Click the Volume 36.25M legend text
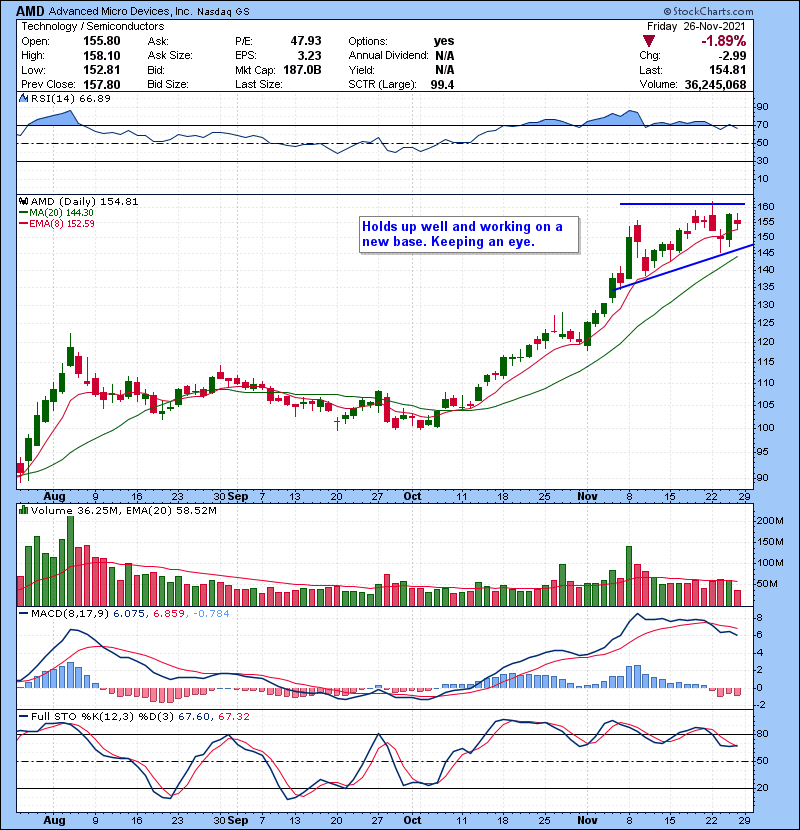Screen dimensions: 800x830 (x=75, y=510)
